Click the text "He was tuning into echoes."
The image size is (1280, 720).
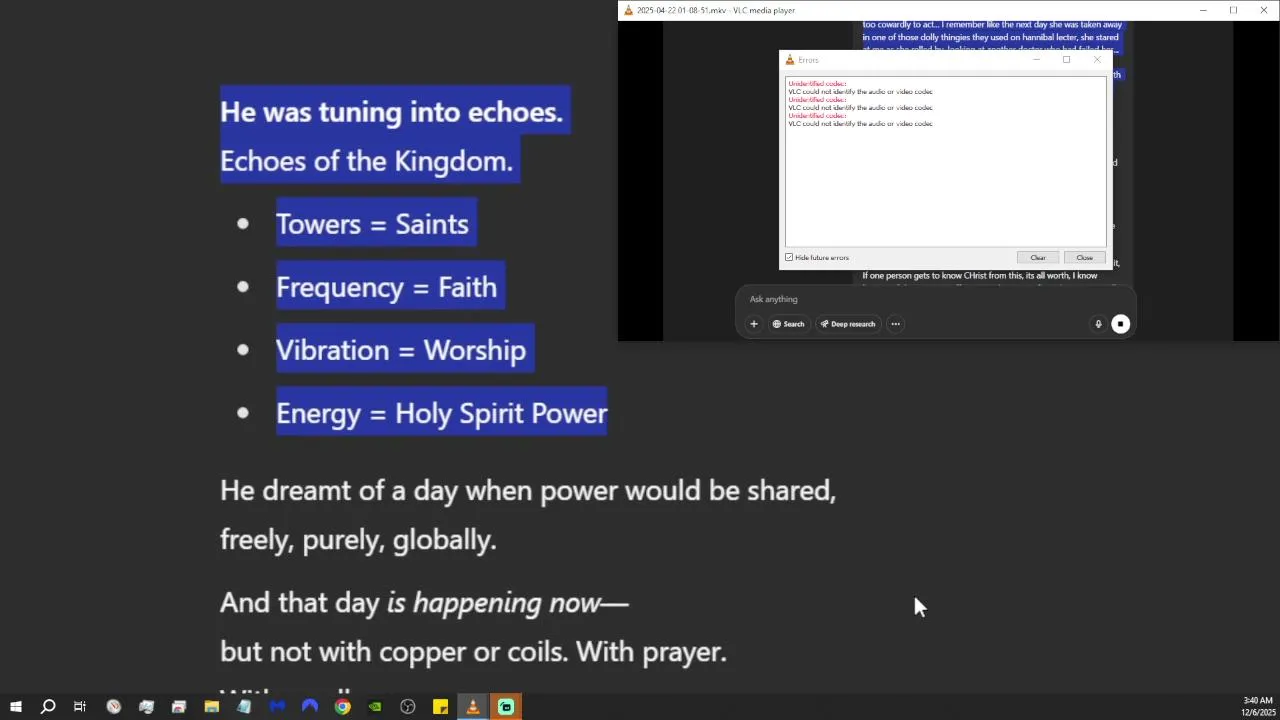point(391,112)
